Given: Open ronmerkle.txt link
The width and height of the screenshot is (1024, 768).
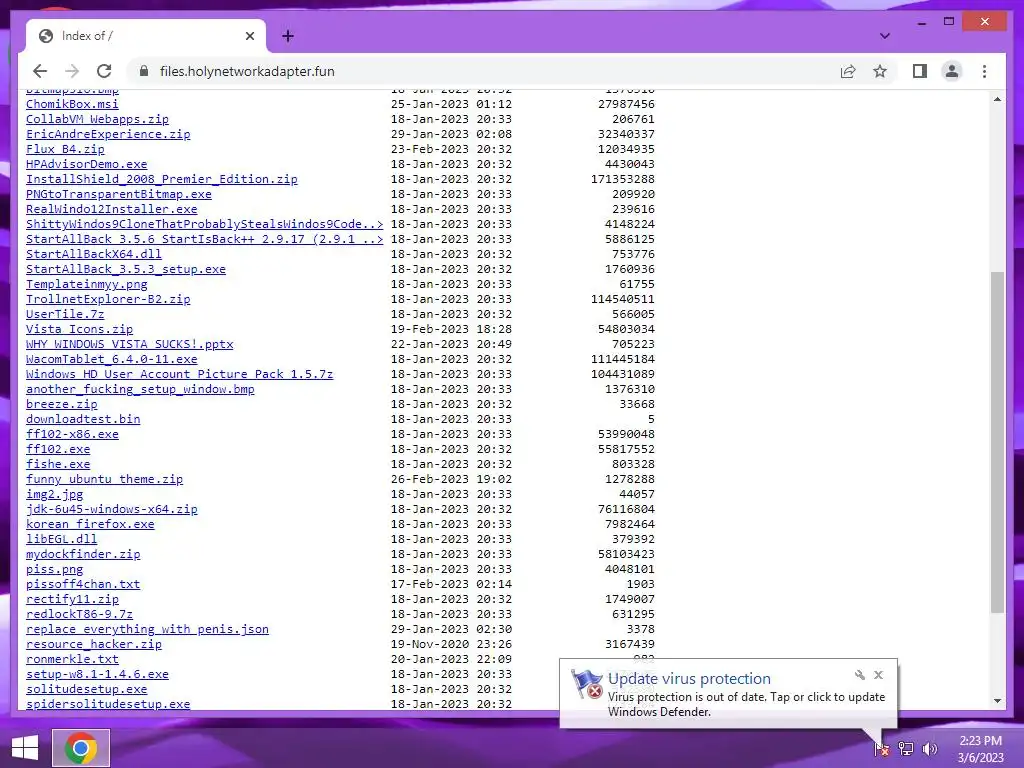Looking at the screenshot, I should [72, 660].
